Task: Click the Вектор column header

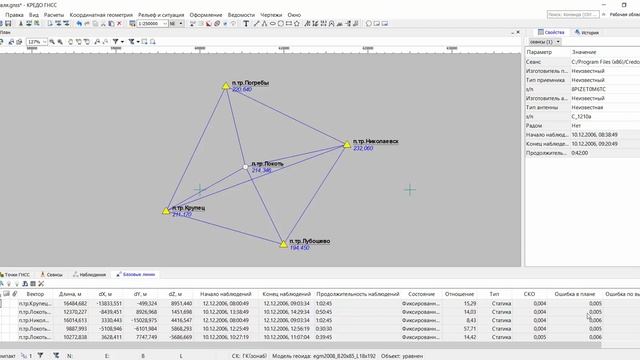Action: 35,294
